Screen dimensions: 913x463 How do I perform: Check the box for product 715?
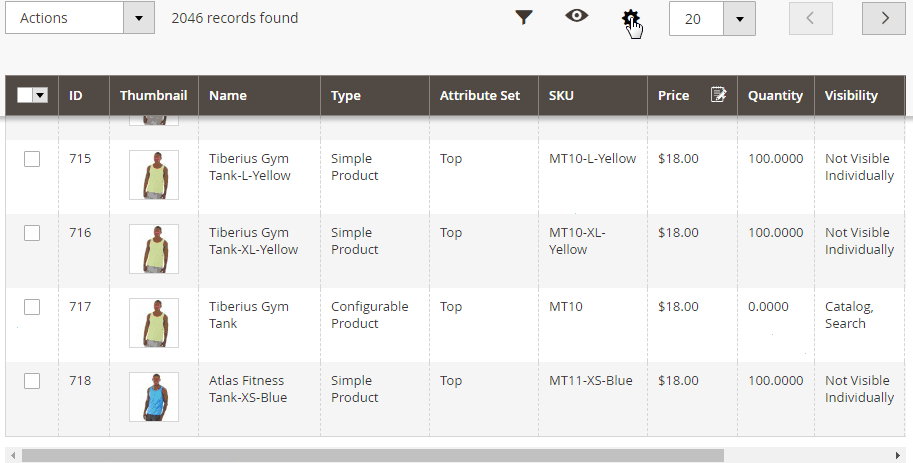tap(32, 159)
